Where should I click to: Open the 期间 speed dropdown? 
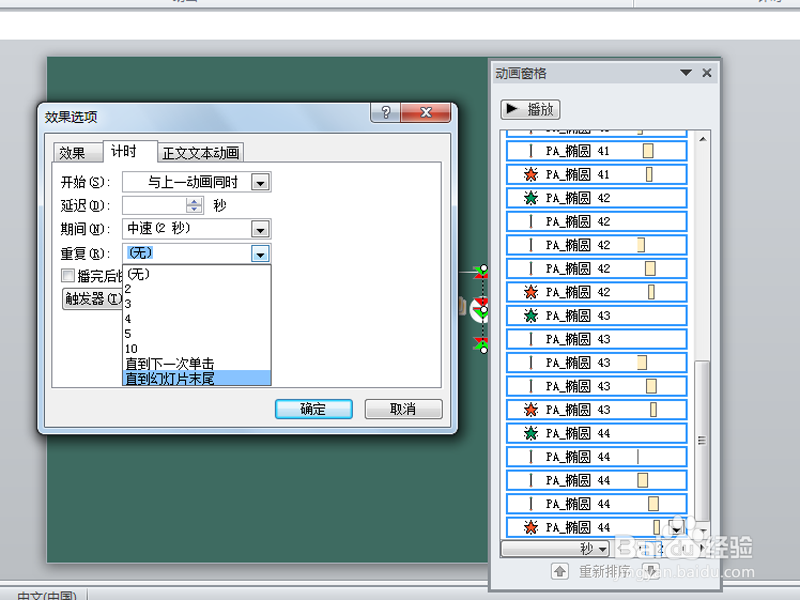coord(260,229)
